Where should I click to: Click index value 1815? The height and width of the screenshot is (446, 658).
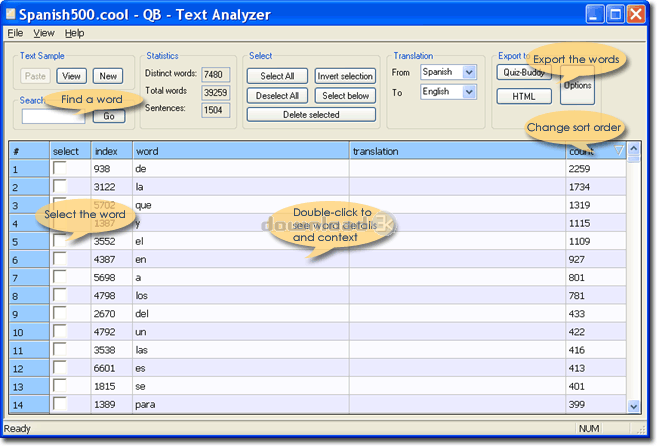[104, 386]
